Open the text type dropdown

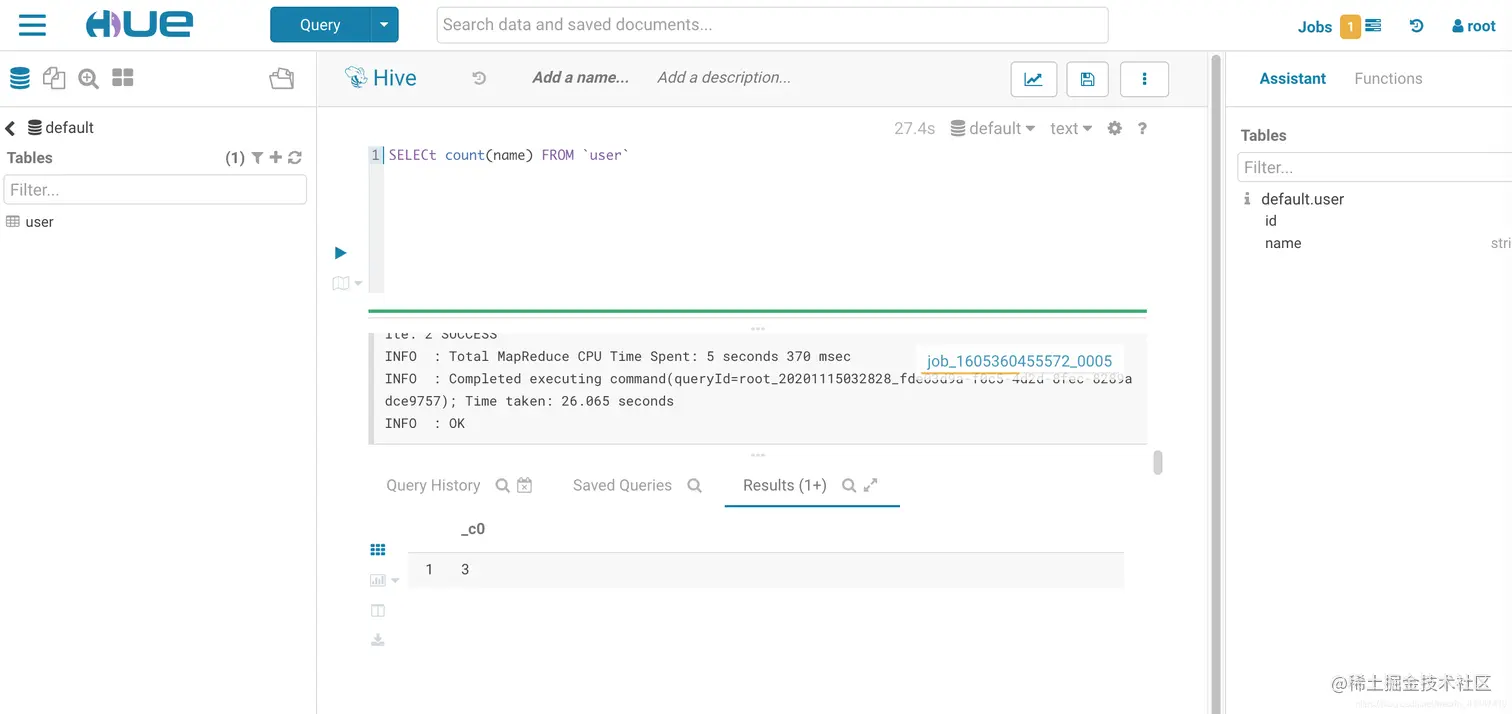coord(1071,128)
